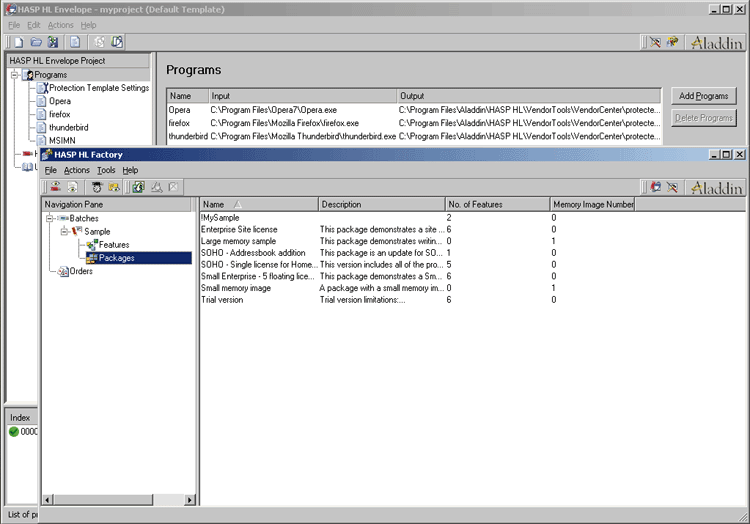750x524 pixels.
Task: Click HASP HL Envelope title bar icon
Action: pos(11,9)
